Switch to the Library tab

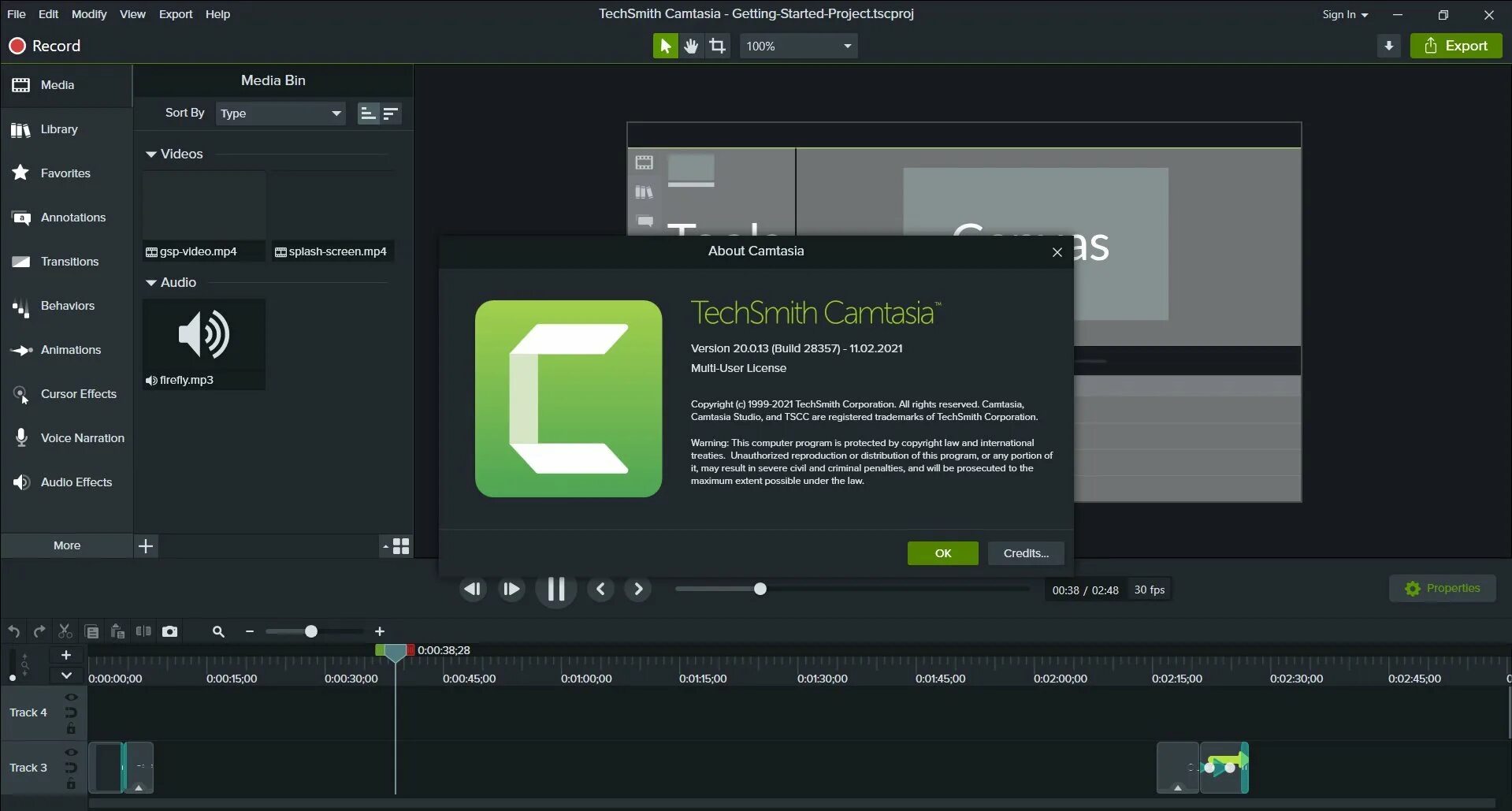[66, 129]
